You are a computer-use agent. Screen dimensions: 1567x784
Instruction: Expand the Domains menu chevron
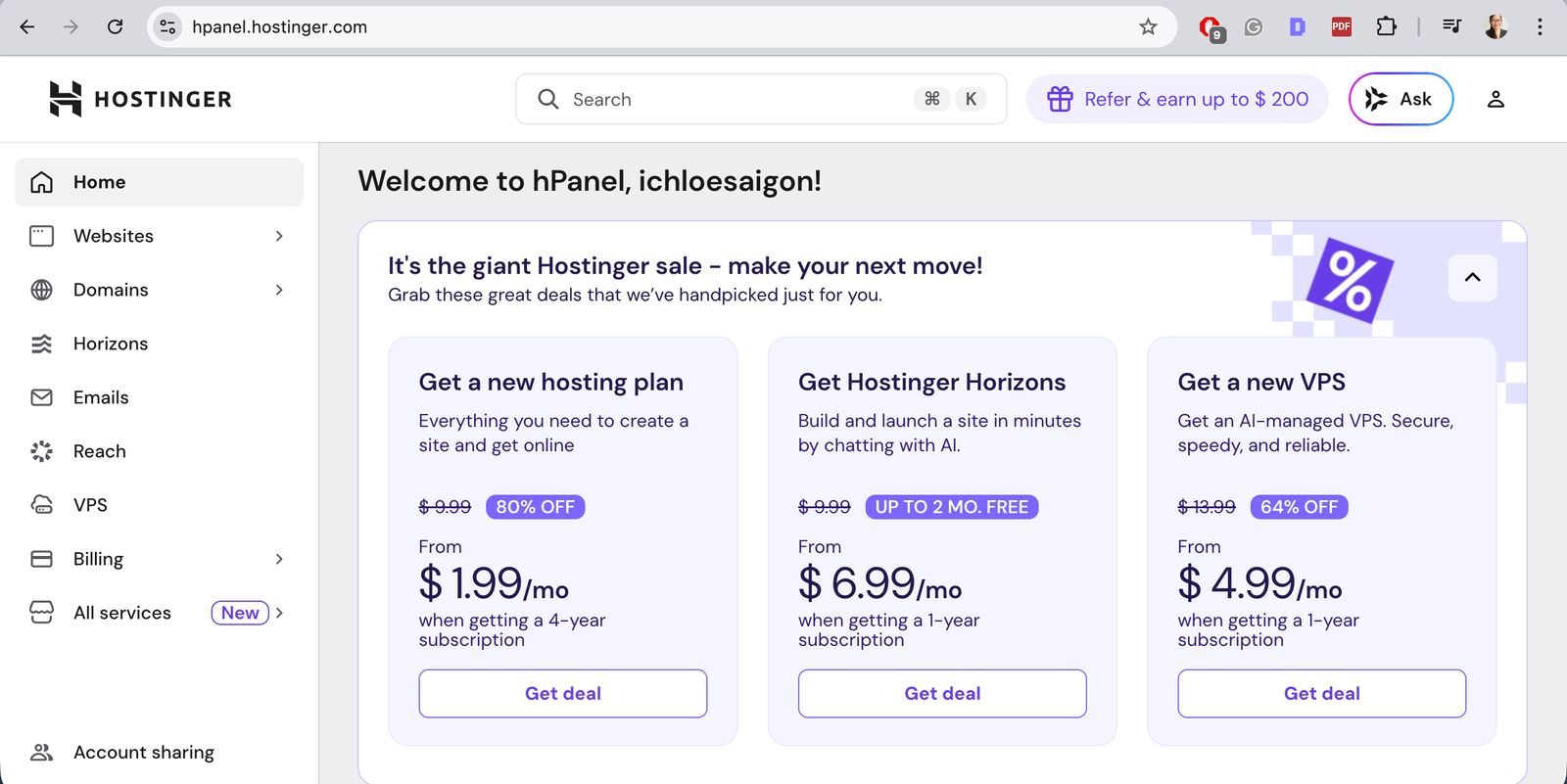(x=279, y=290)
